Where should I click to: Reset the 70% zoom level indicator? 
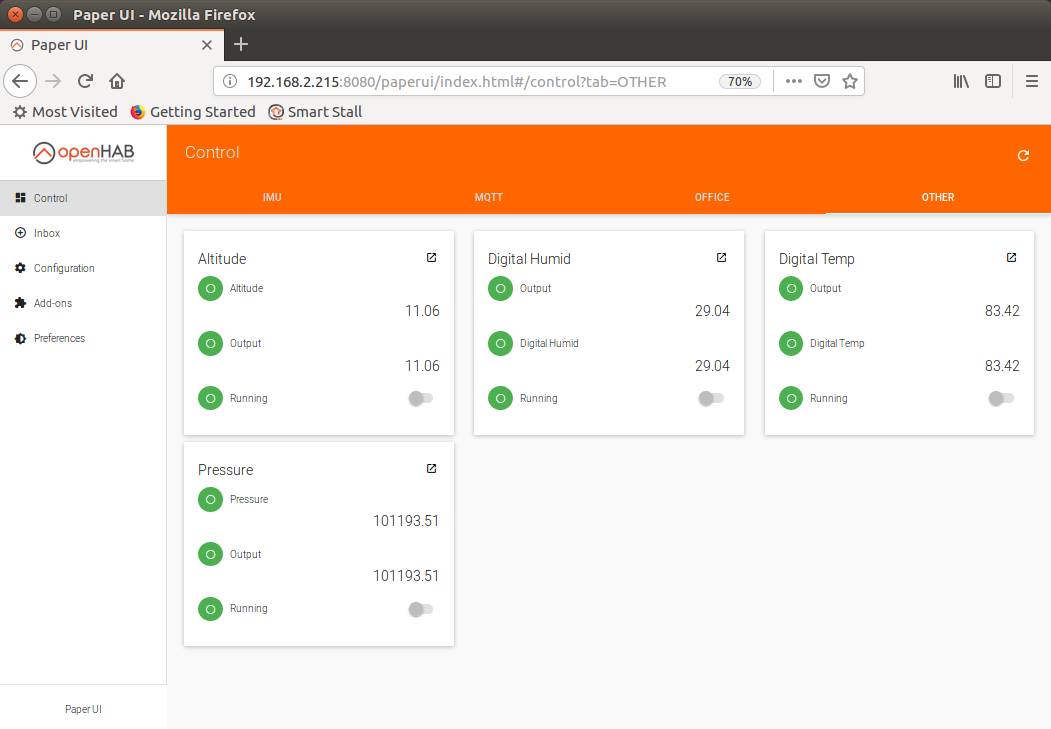[x=740, y=81]
